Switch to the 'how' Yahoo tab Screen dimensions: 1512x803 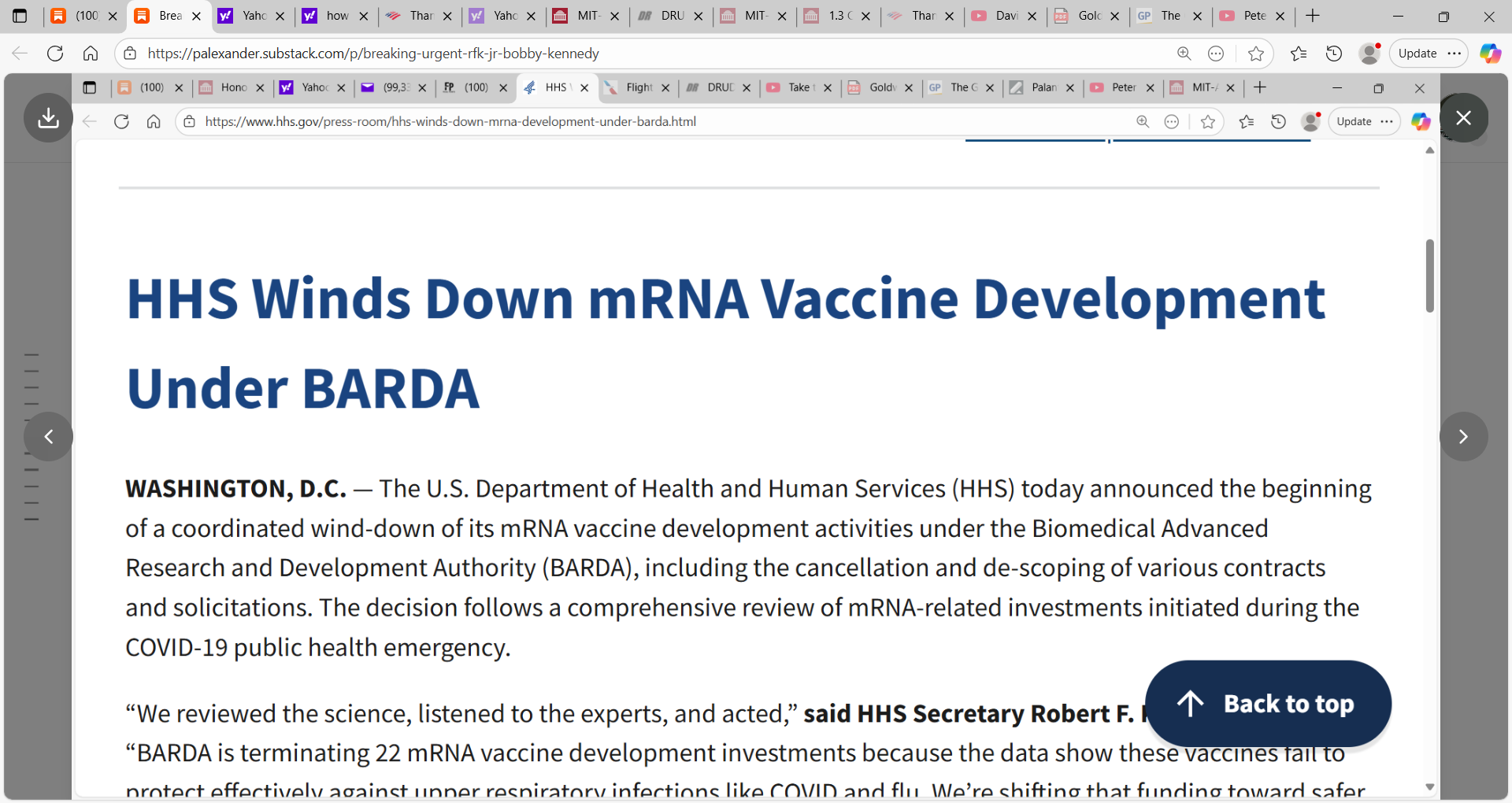(x=337, y=16)
